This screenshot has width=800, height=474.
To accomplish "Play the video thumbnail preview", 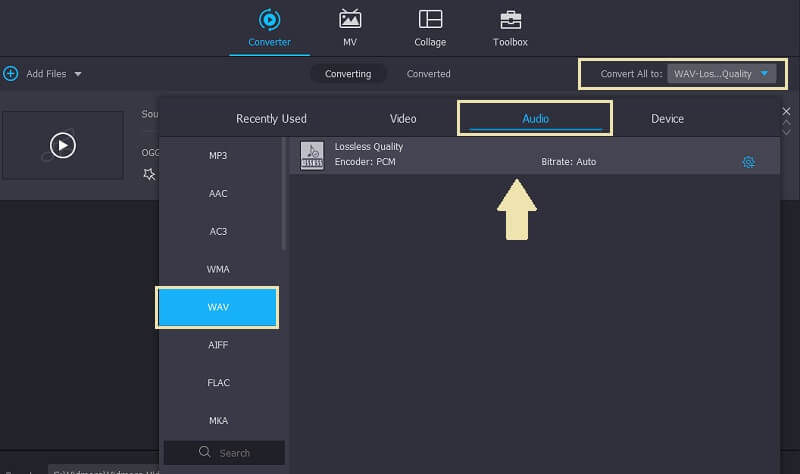I will [x=63, y=145].
